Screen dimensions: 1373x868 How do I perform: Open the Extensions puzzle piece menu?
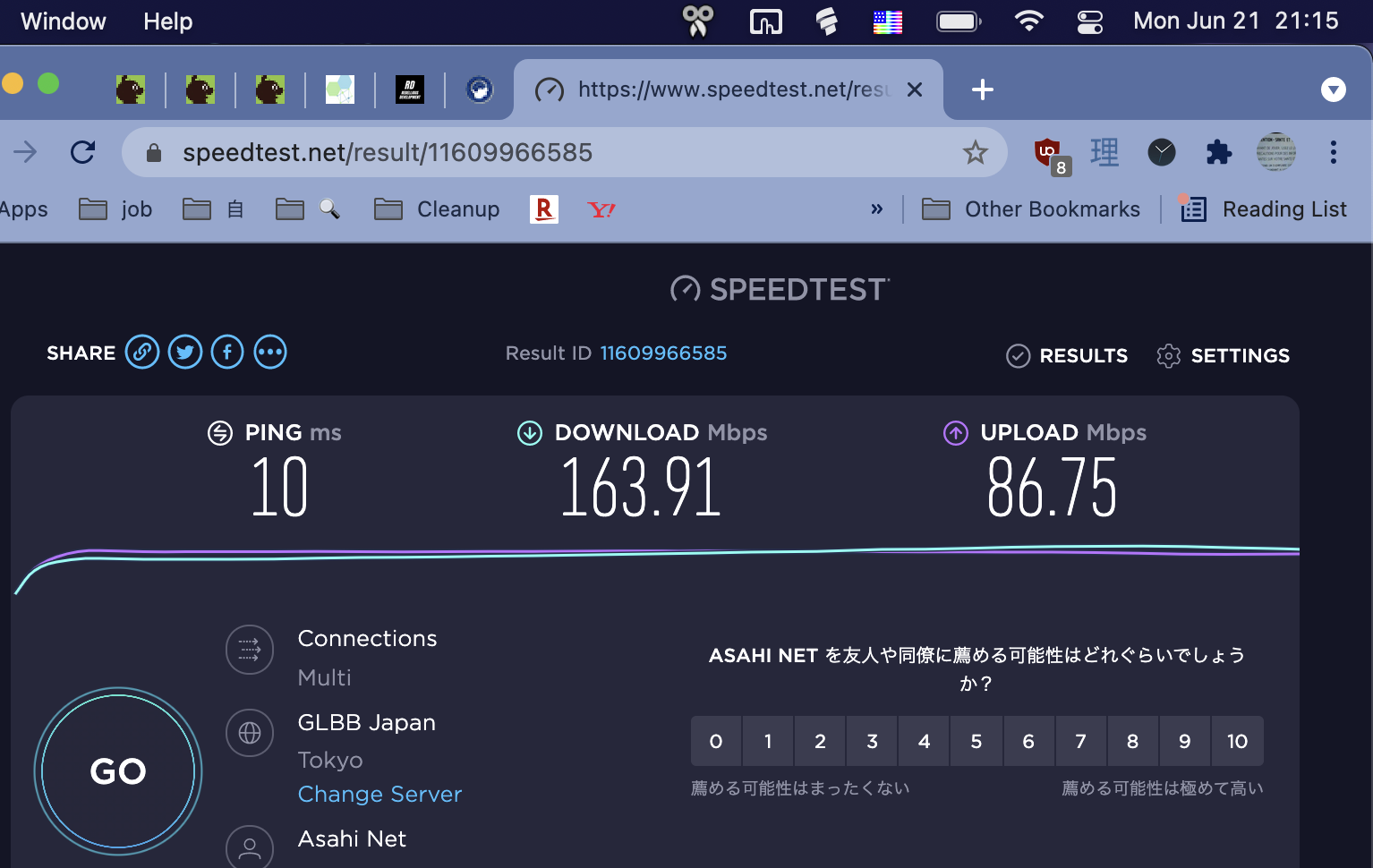[x=1218, y=153]
